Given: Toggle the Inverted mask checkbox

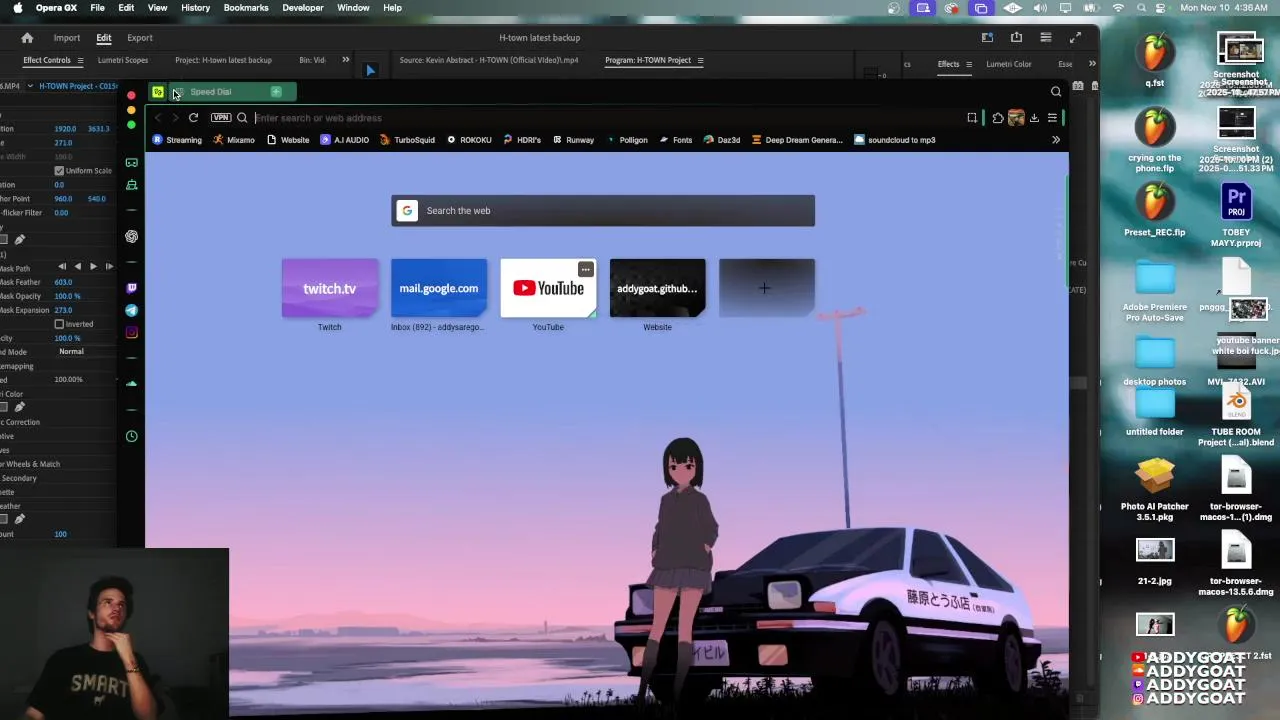Looking at the screenshot, I should (x=59, y=324).
